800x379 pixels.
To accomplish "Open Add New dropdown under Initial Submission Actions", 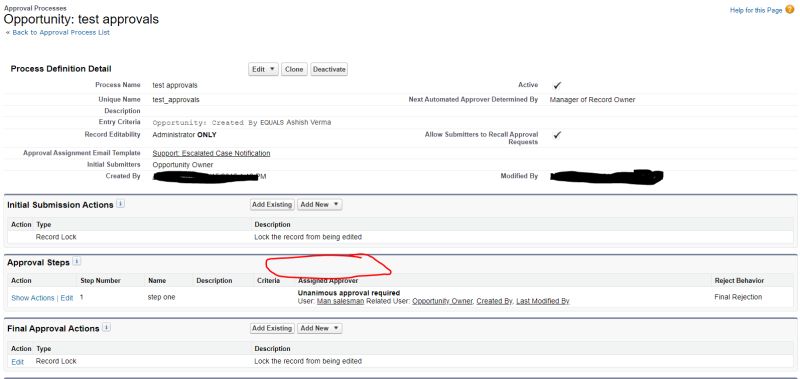I will coord(319,205).
